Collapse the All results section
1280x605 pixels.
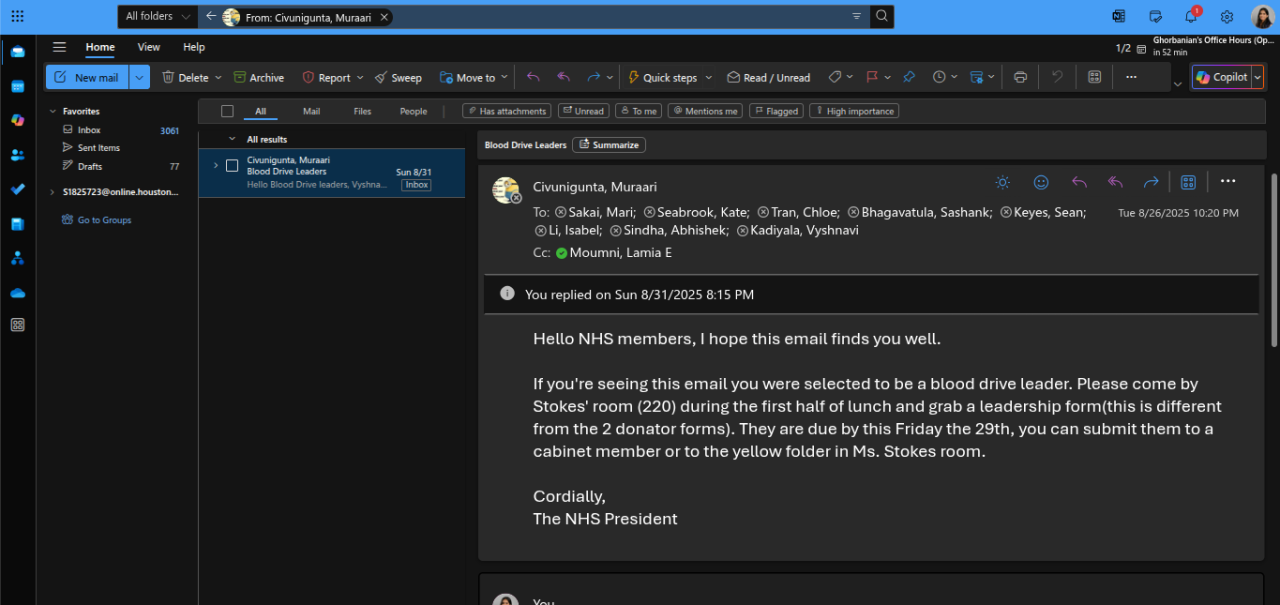pyautogui.click(x=232, y=139)
